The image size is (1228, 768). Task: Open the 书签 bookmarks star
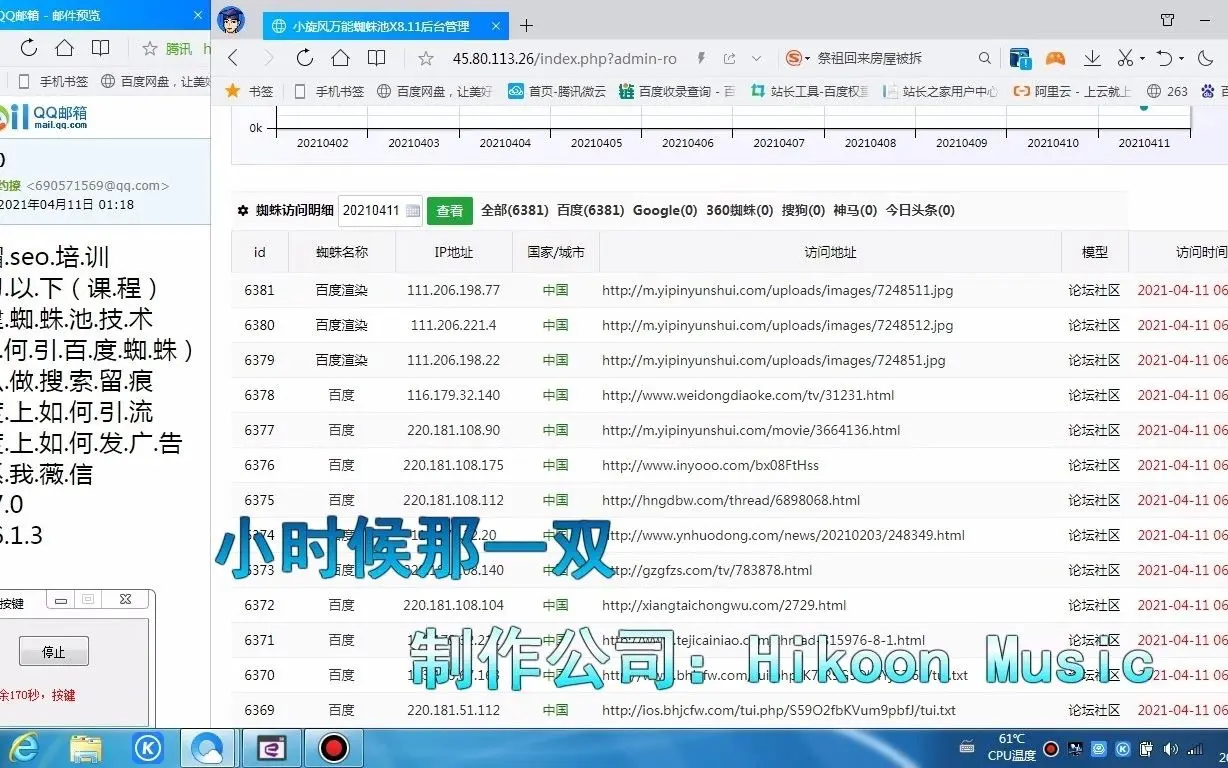(x=249, y=91)
